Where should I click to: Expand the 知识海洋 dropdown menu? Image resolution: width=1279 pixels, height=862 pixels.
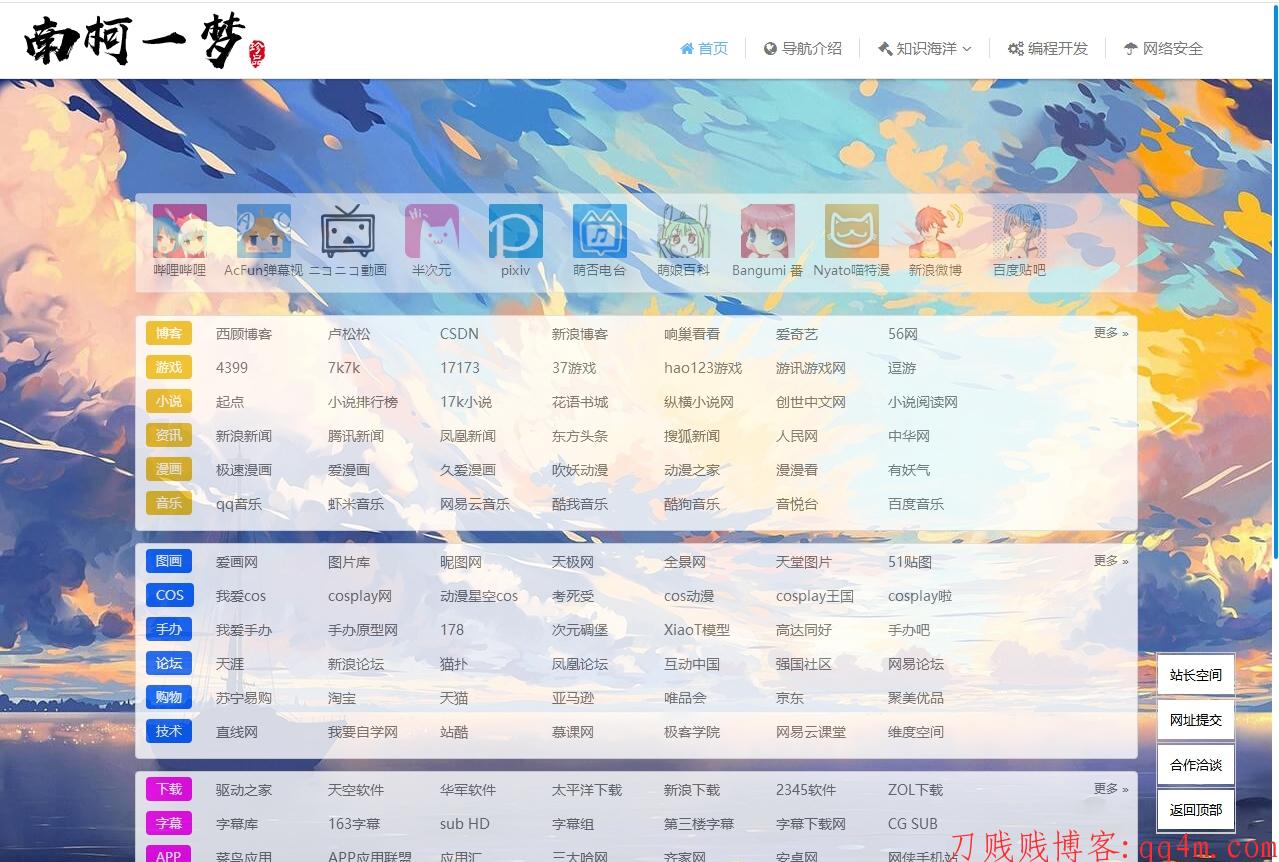pyautogui.click(x=925, y=48)
